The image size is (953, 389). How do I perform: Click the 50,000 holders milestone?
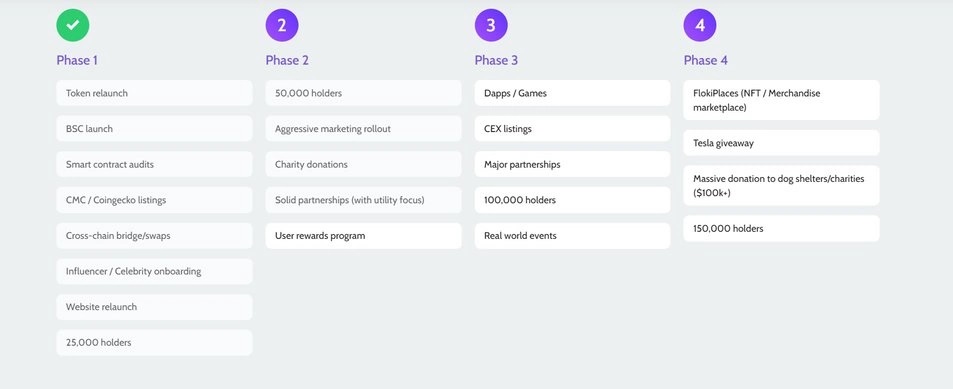point(363,93)
